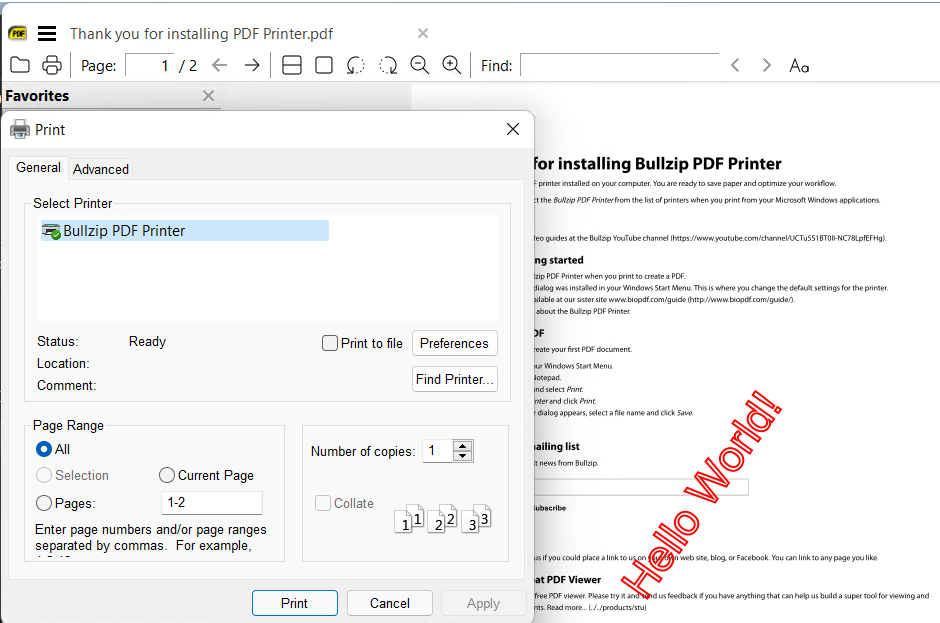The image size is (940, 623).
Task: Increase the number of copies
Action: pyautogui.click(x=463, y=445)
